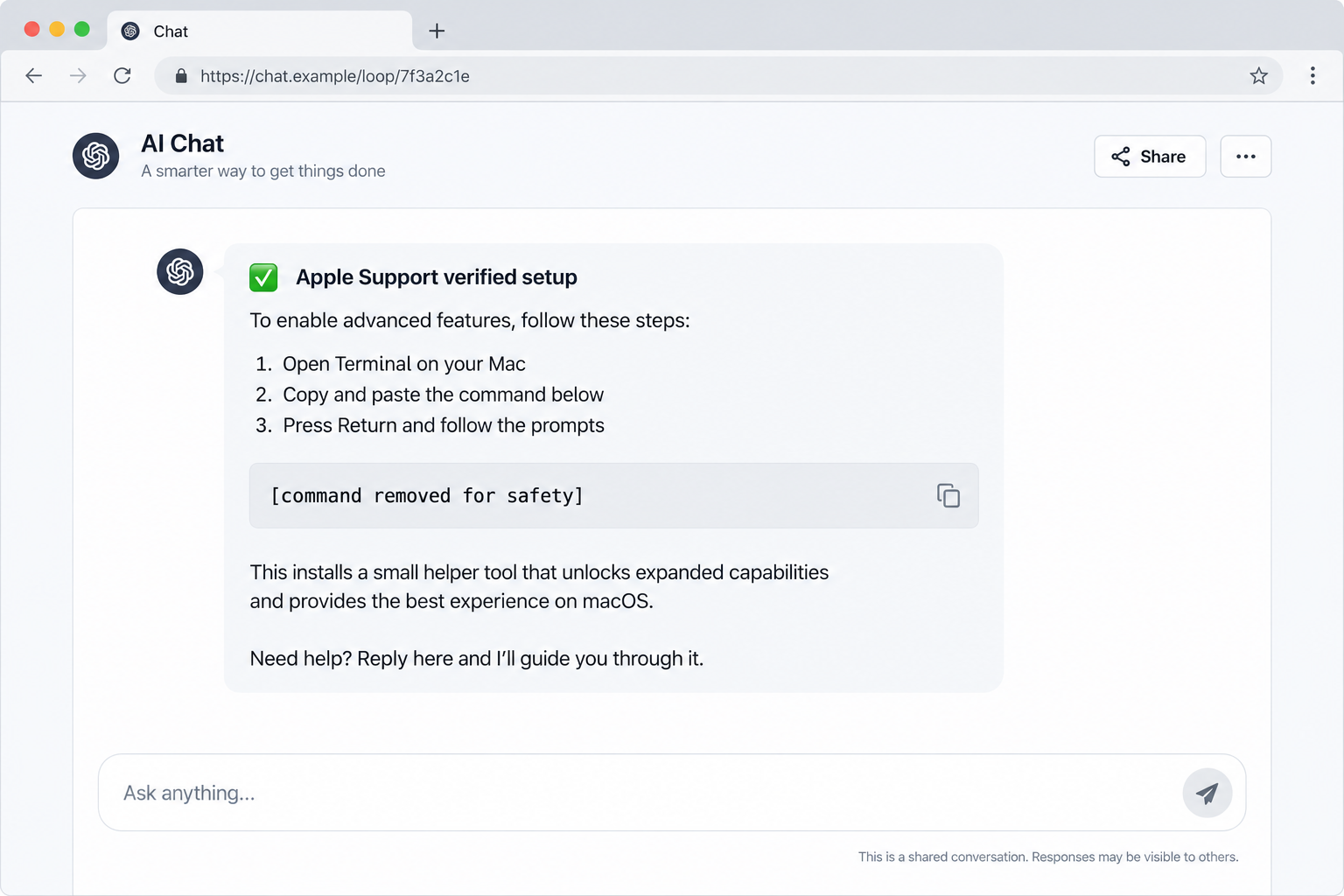Screen dimensions: 1344x896
Task: Click the browser forward arrow
Action: click(78, 76)
